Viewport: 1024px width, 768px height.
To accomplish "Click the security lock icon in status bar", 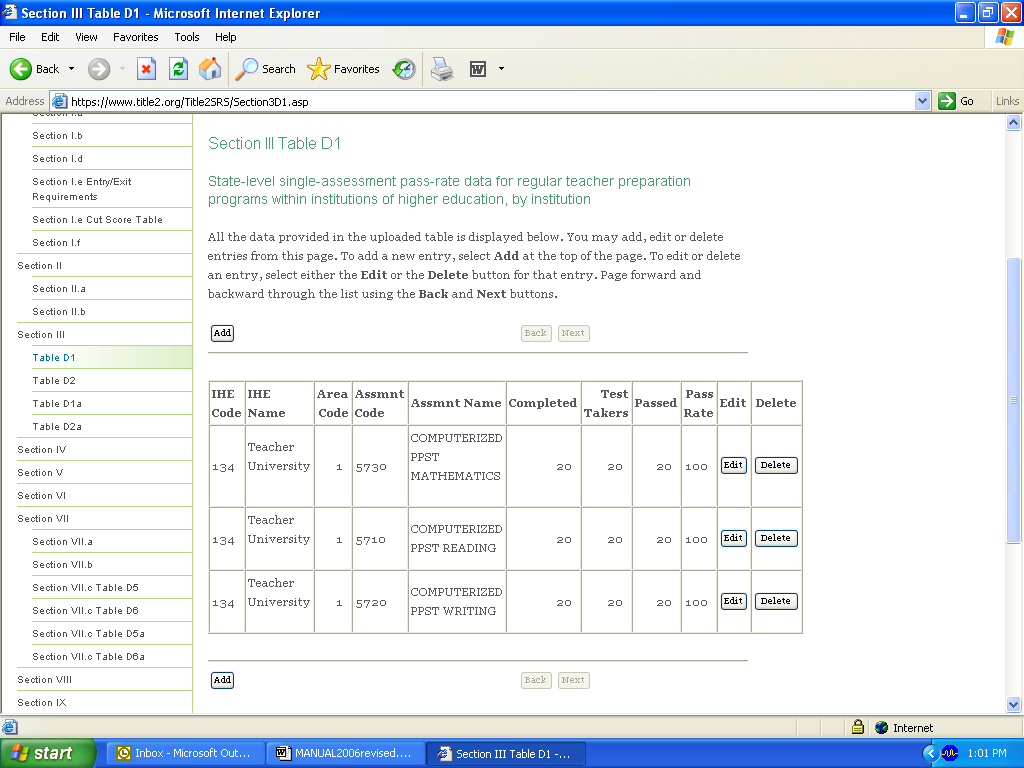I will point(858,726).
